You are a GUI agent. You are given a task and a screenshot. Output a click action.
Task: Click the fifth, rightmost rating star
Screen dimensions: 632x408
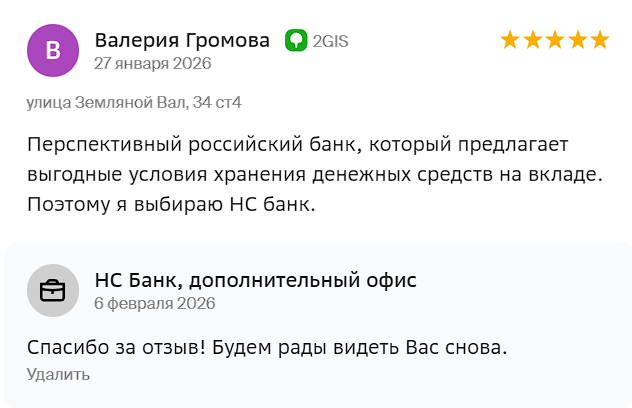click(x=599, y=40)
